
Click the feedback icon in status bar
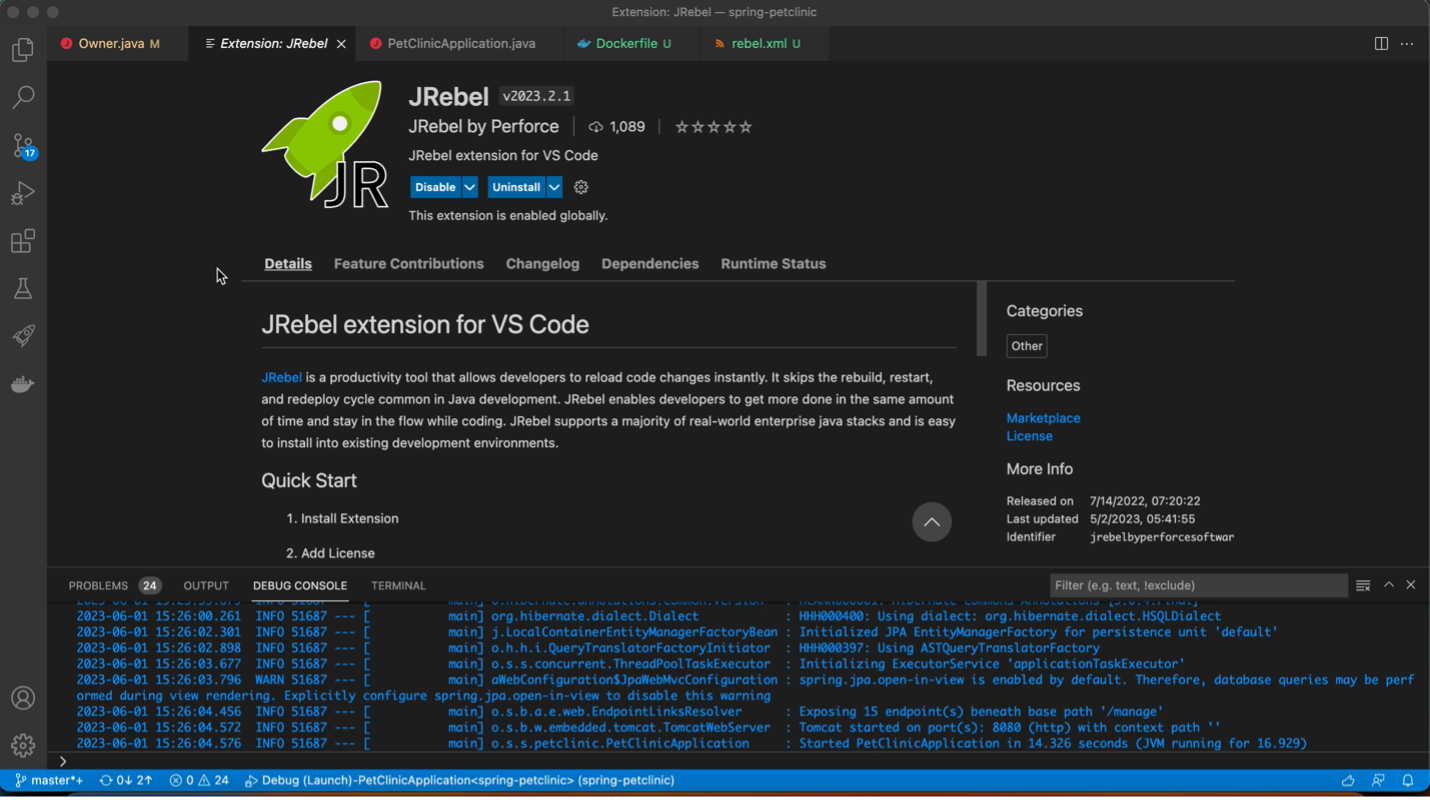click(1378, 780)
